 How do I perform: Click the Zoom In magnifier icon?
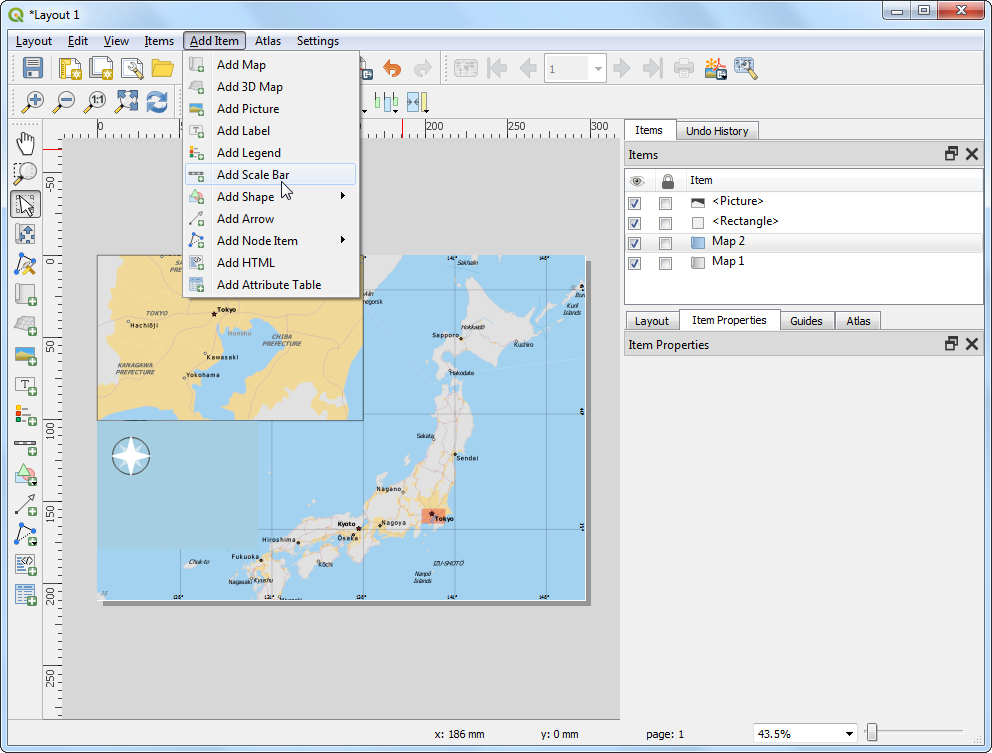pos(34,101)
